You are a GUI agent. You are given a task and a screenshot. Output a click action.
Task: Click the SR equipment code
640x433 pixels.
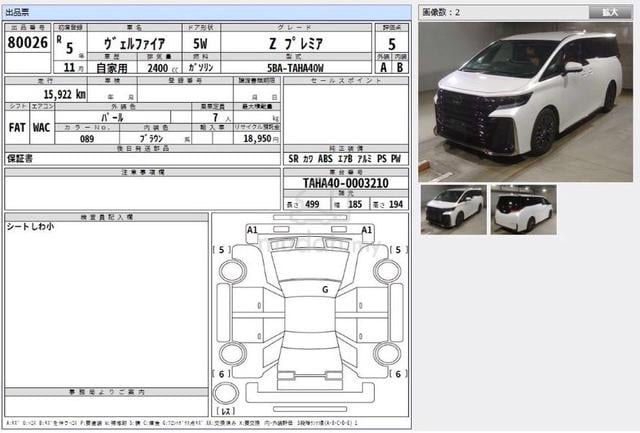coord(293,159)
